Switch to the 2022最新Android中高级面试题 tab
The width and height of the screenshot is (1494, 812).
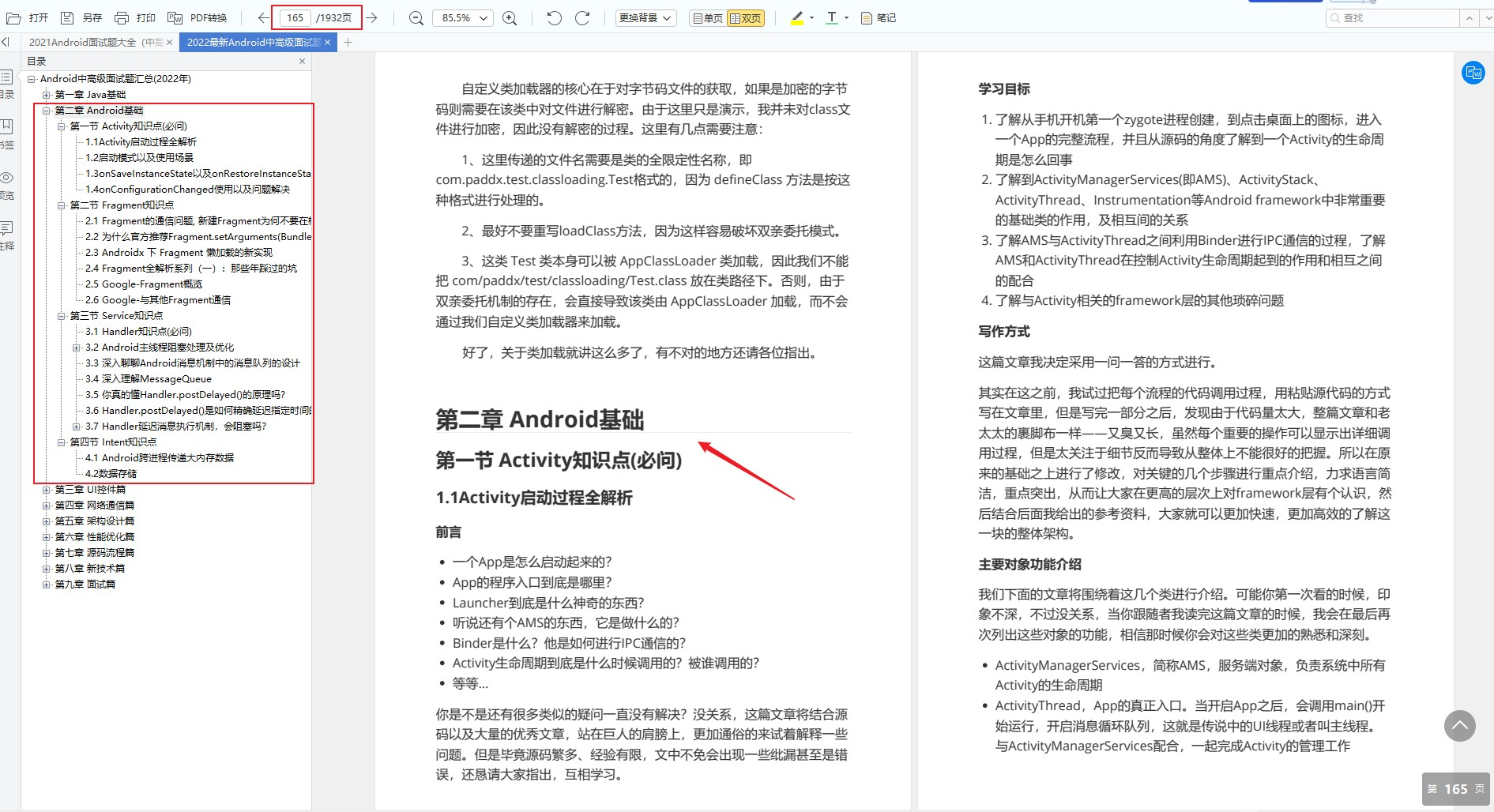pos(254,42)
